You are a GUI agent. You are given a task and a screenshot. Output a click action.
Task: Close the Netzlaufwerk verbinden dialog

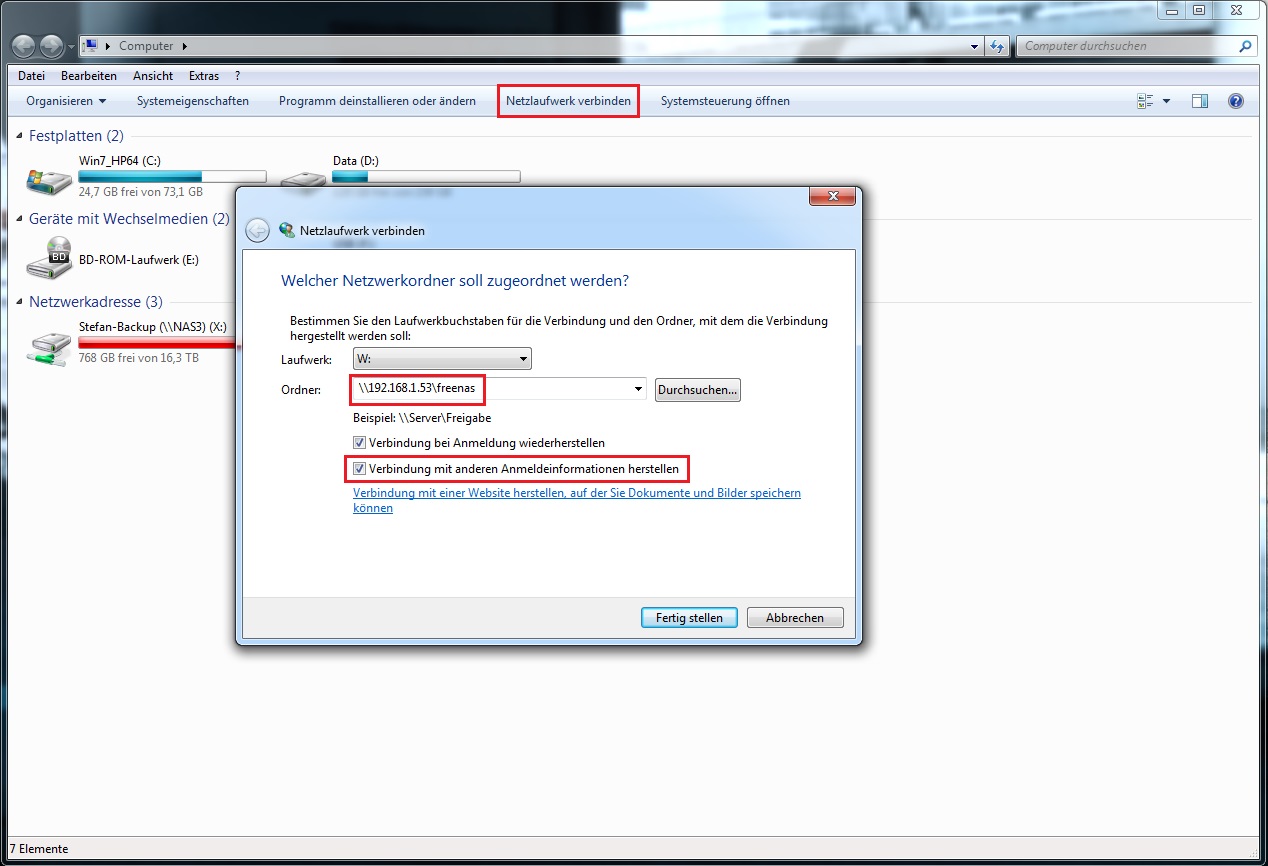point(831,197)
